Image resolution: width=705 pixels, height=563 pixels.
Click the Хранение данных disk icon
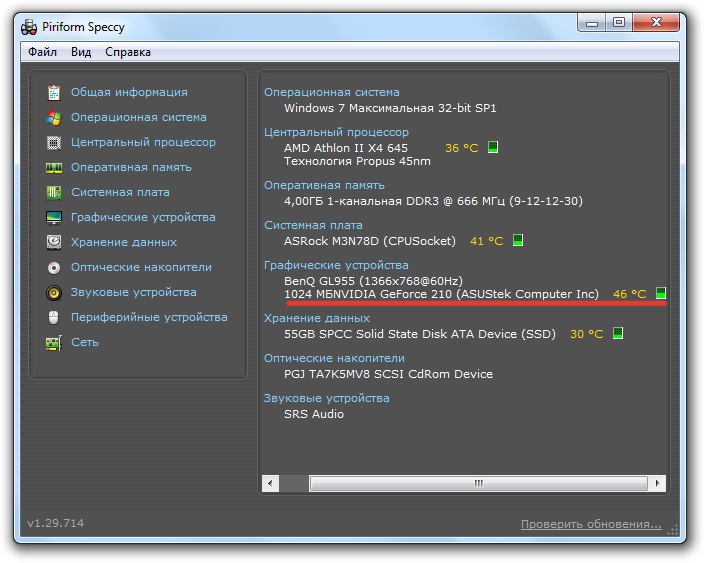(54, 243)
